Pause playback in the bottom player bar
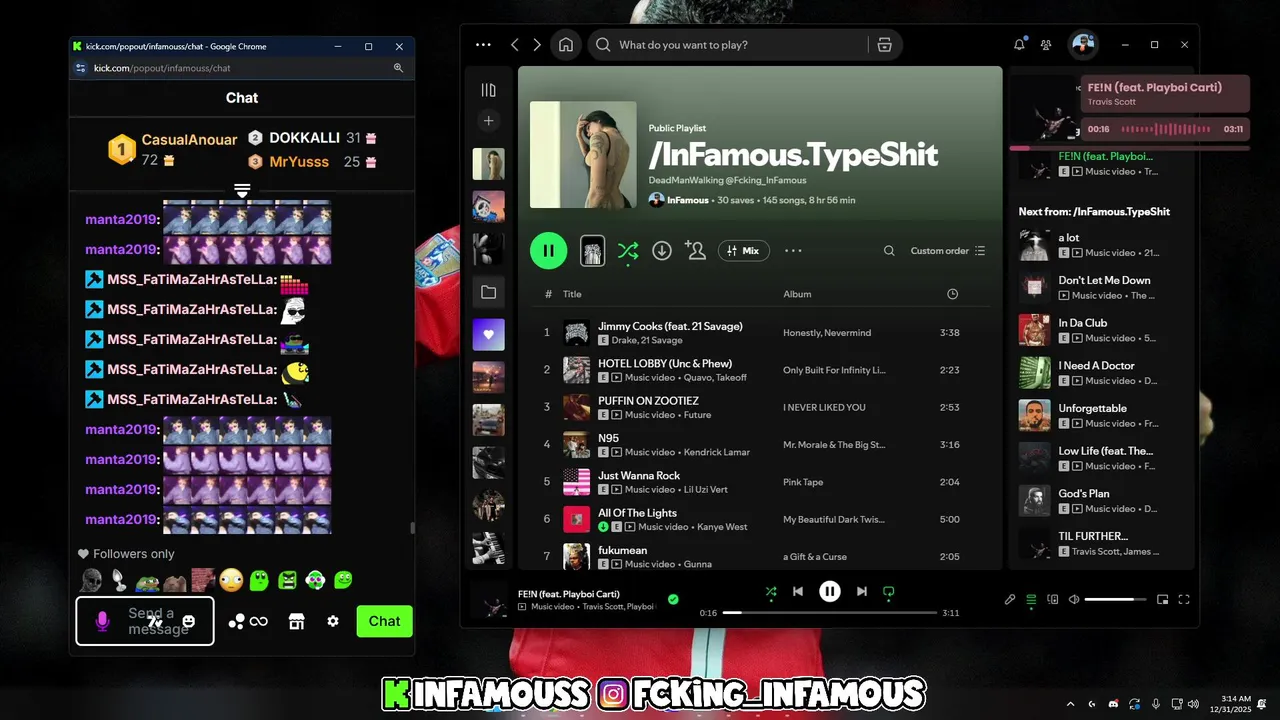Viewport: 1280px width, 720px height. coord(830,591)
